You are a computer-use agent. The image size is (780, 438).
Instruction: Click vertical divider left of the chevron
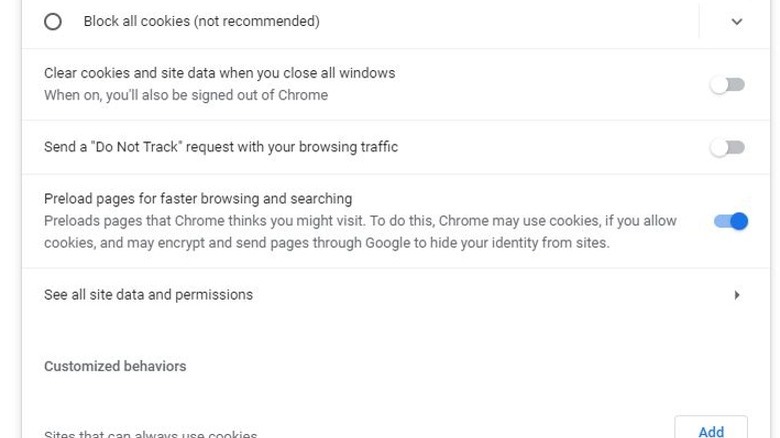pos(699,21)
